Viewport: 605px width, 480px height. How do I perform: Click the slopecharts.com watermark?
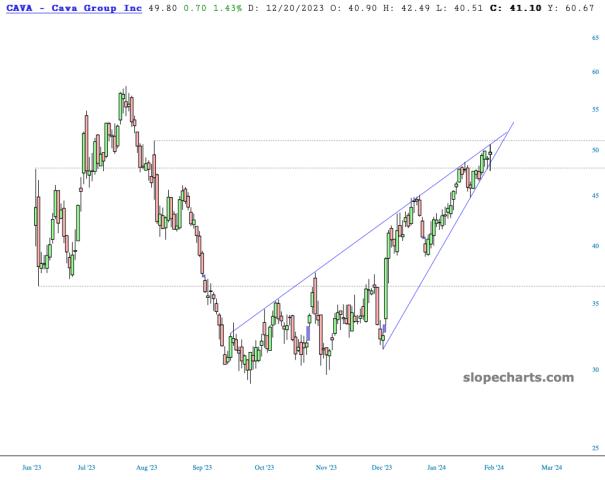pyautogui.click(x=521, y=377)
